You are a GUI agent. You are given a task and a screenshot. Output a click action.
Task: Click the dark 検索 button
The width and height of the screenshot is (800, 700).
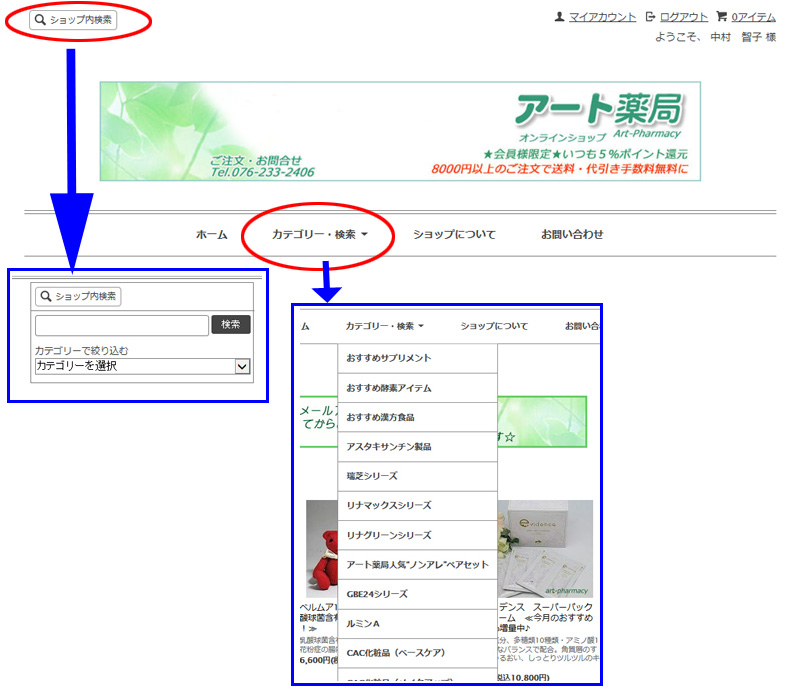[x=231, y=324]
